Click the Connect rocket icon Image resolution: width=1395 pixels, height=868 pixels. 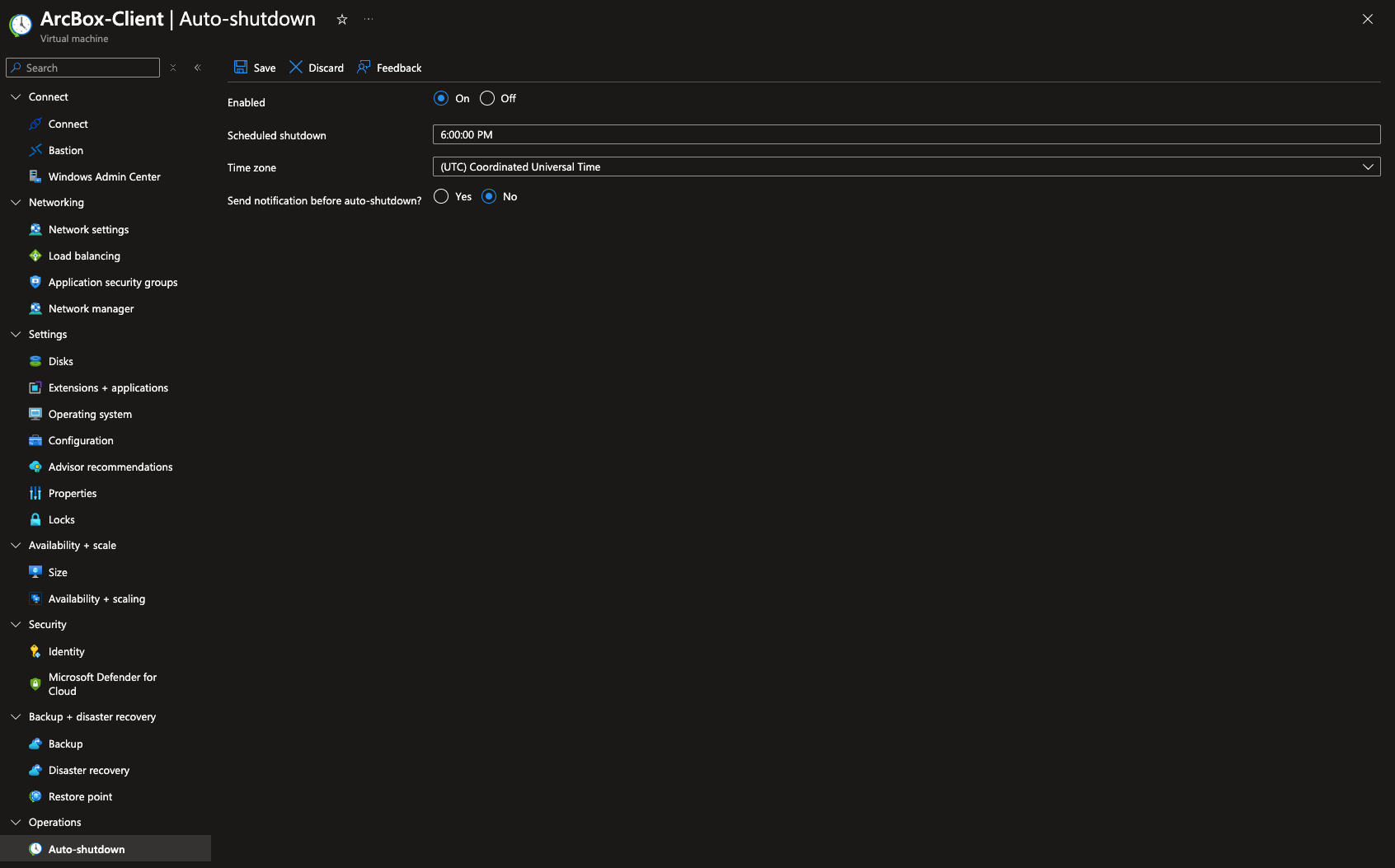[35, 124]
